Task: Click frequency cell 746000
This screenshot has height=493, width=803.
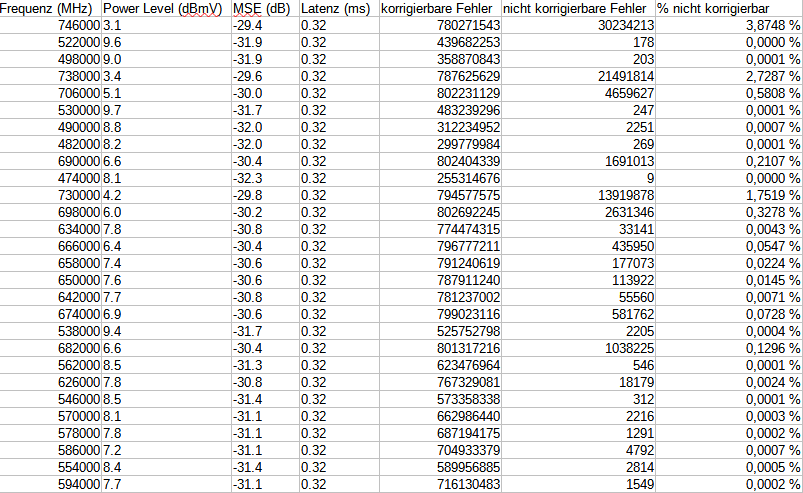Action: click(x=51, y=26)
